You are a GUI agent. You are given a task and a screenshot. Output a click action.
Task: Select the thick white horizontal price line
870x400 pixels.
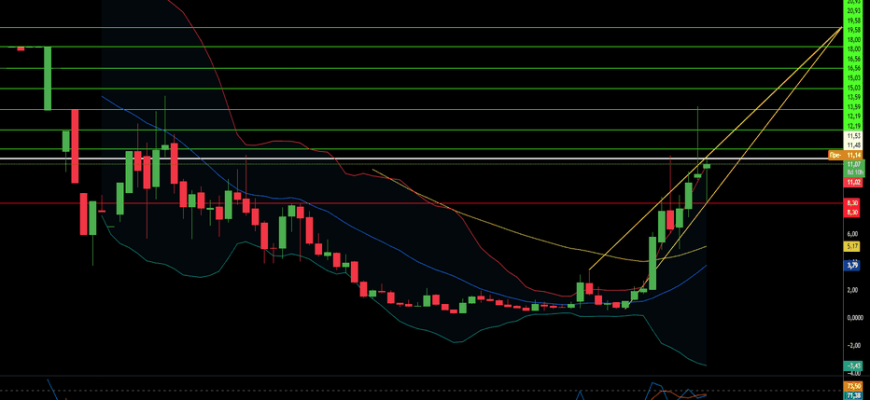[400, 159]
